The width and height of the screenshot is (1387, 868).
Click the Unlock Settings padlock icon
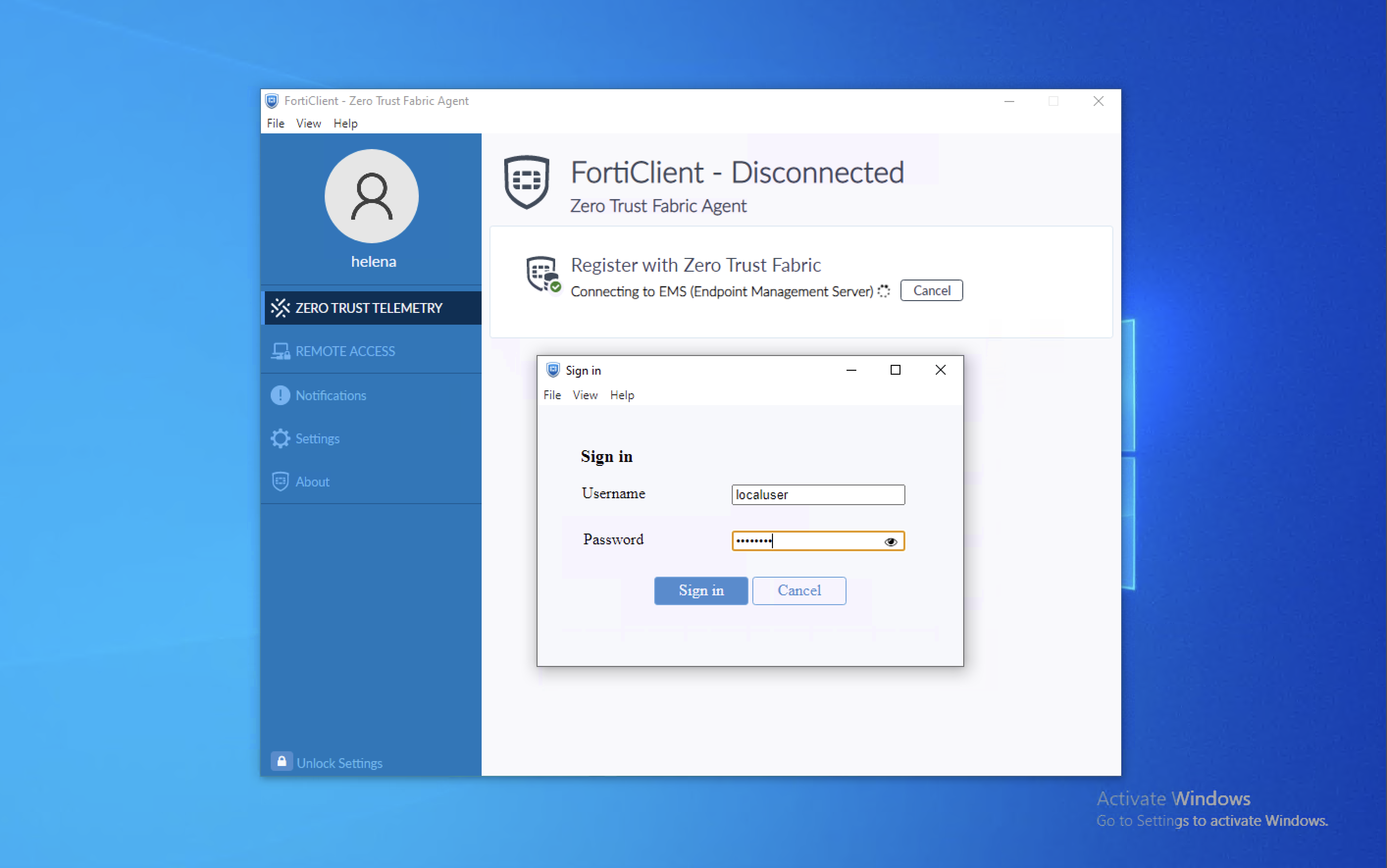click(282, 762)
